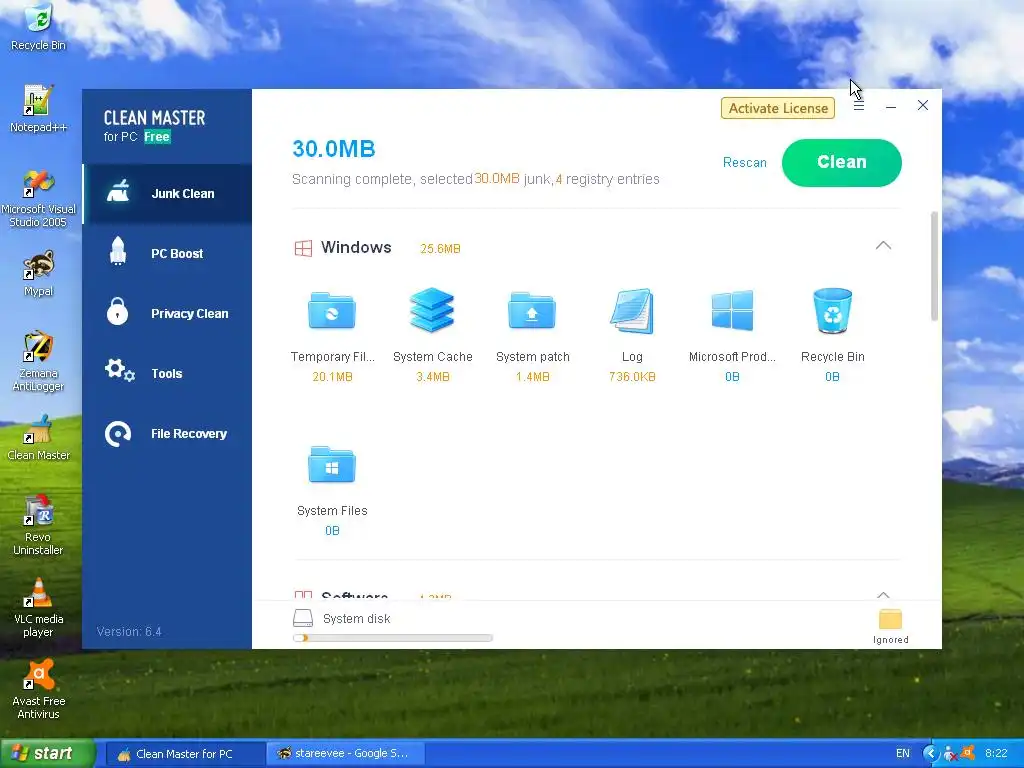This screenshot has width=1024, height=768.
Task: Click the 736.0KB Log size value
Action: point(632,377)
